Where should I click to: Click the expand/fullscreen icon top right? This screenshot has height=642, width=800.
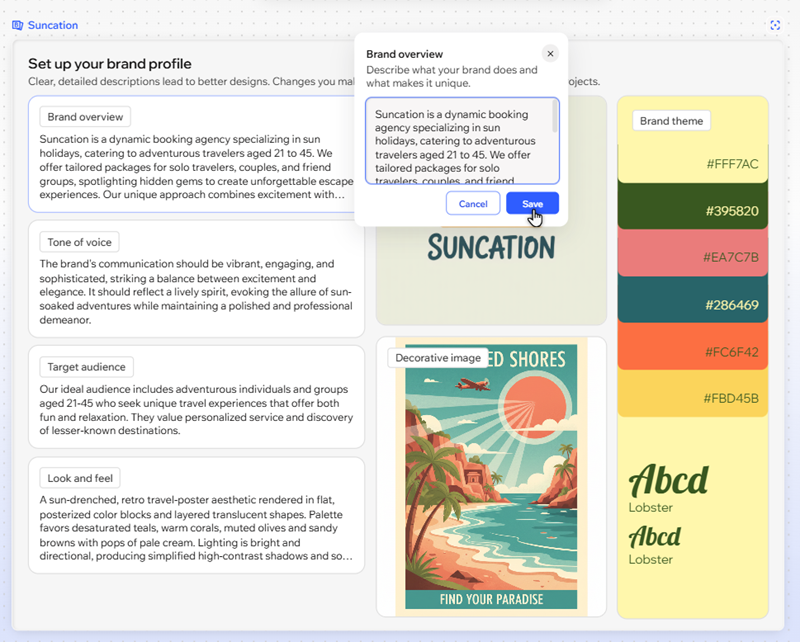click(776, 24)
